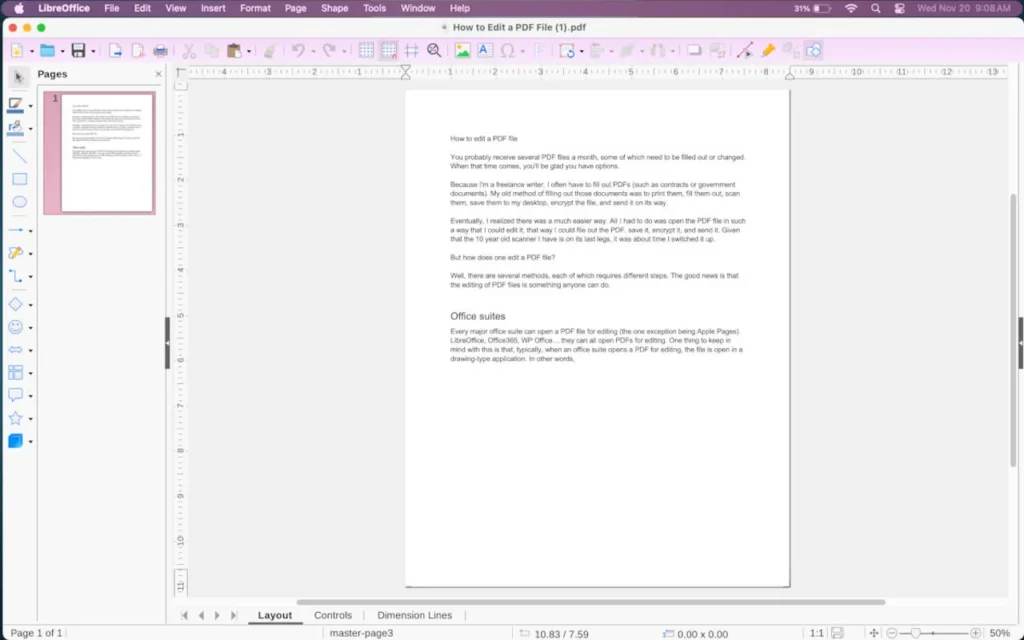1024x640 pixels.
Task: Open the Undo history dropdown arrow
Action: click(x=313, y=52)
